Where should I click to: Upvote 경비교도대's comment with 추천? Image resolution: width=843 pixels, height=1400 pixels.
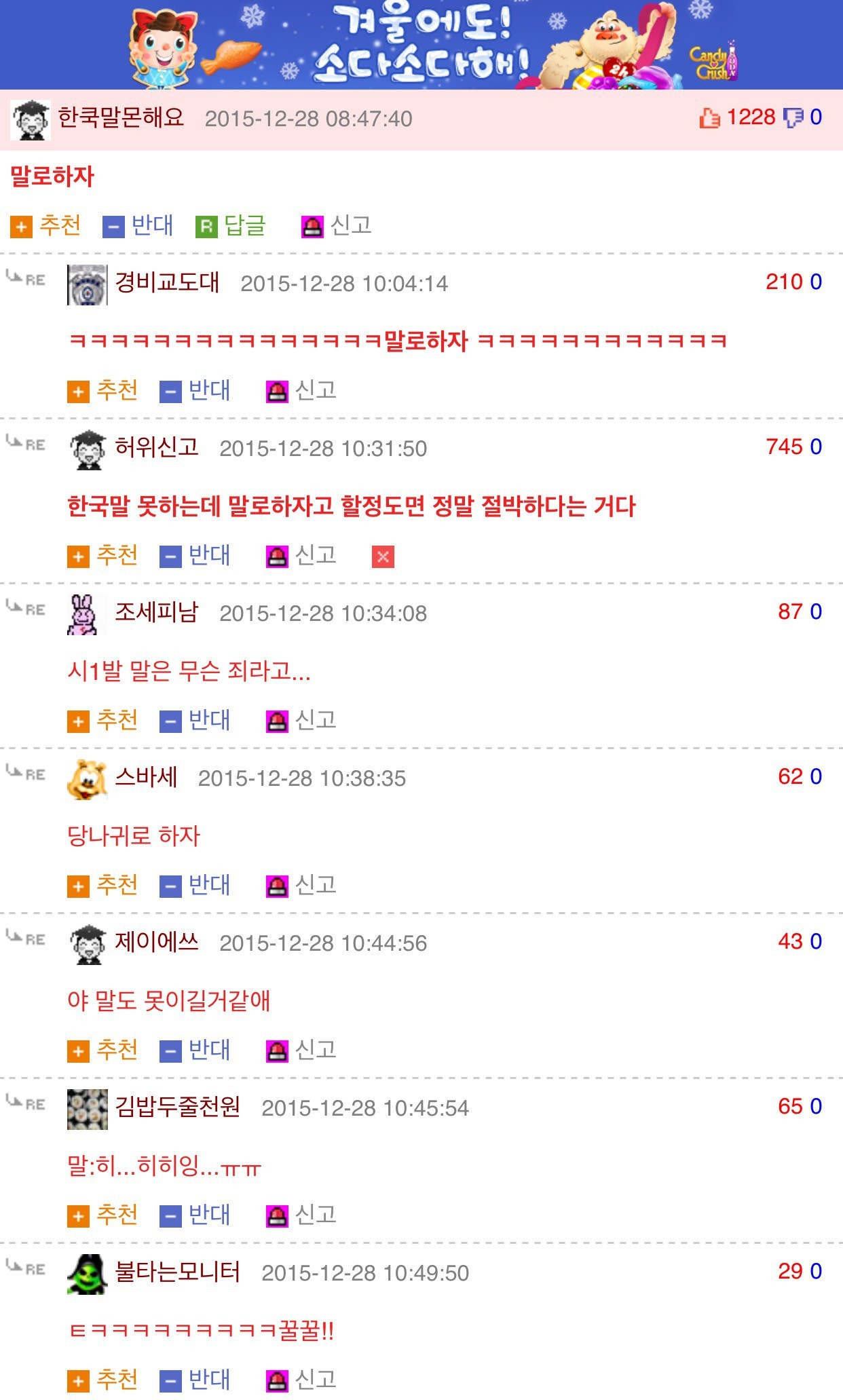[102, 391]
